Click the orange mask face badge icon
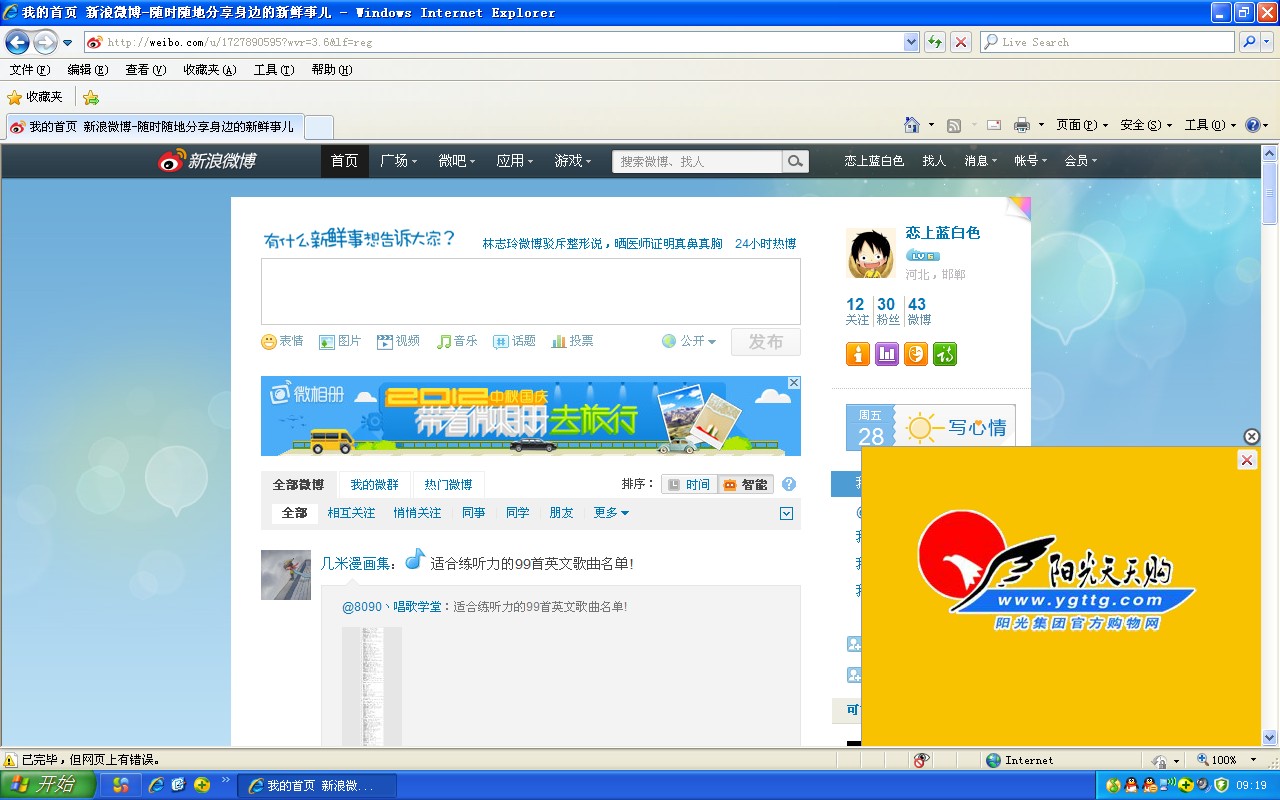The image size is (1280, 800). click(x=916, y=354)
